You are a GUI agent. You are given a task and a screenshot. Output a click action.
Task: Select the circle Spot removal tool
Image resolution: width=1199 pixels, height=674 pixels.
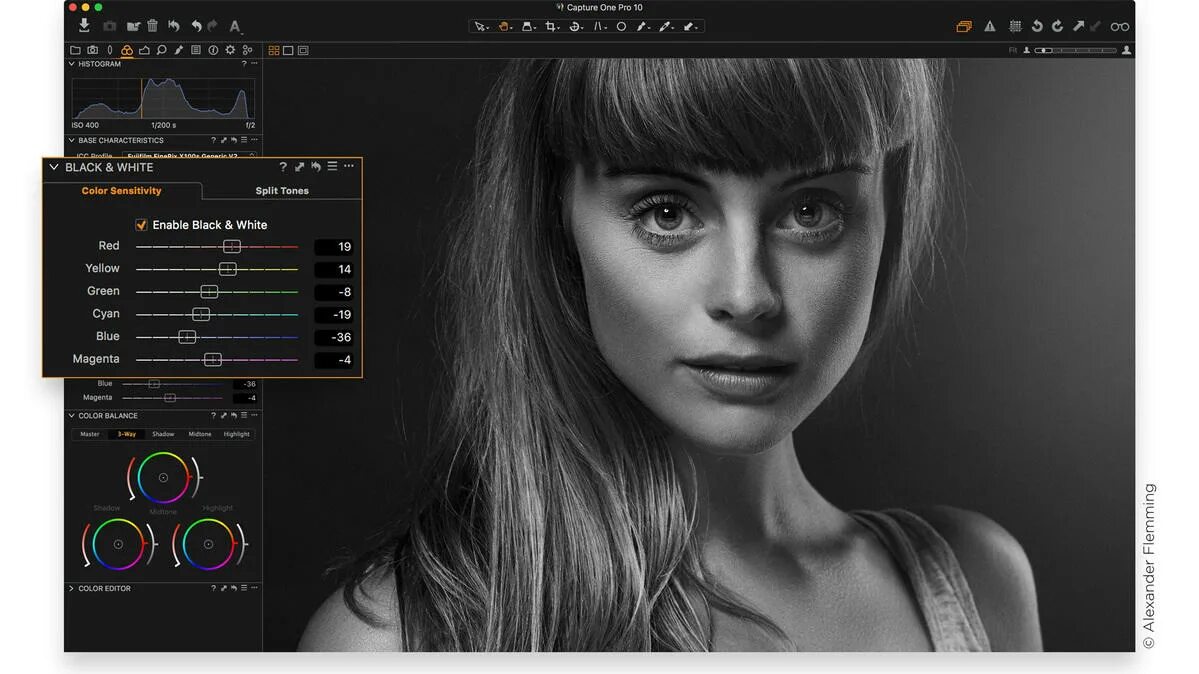[621, 26]
